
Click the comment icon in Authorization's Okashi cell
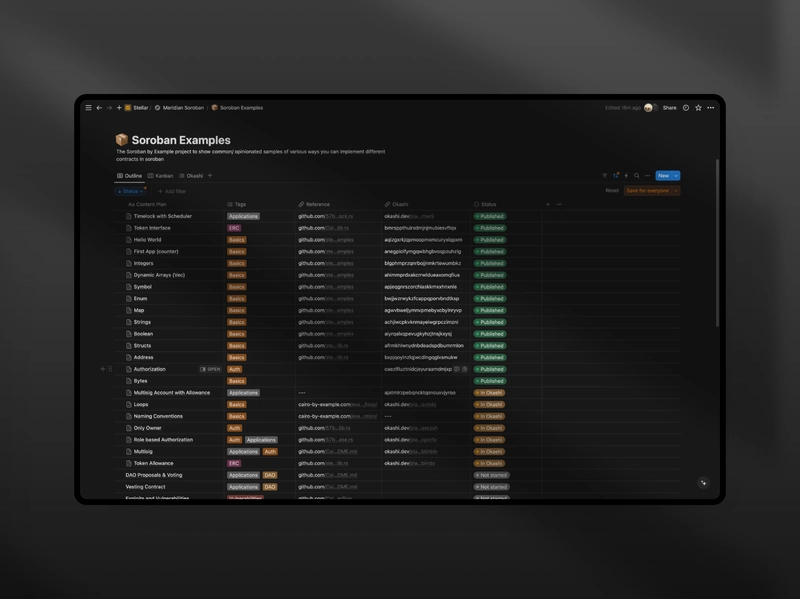pos(457,369)
